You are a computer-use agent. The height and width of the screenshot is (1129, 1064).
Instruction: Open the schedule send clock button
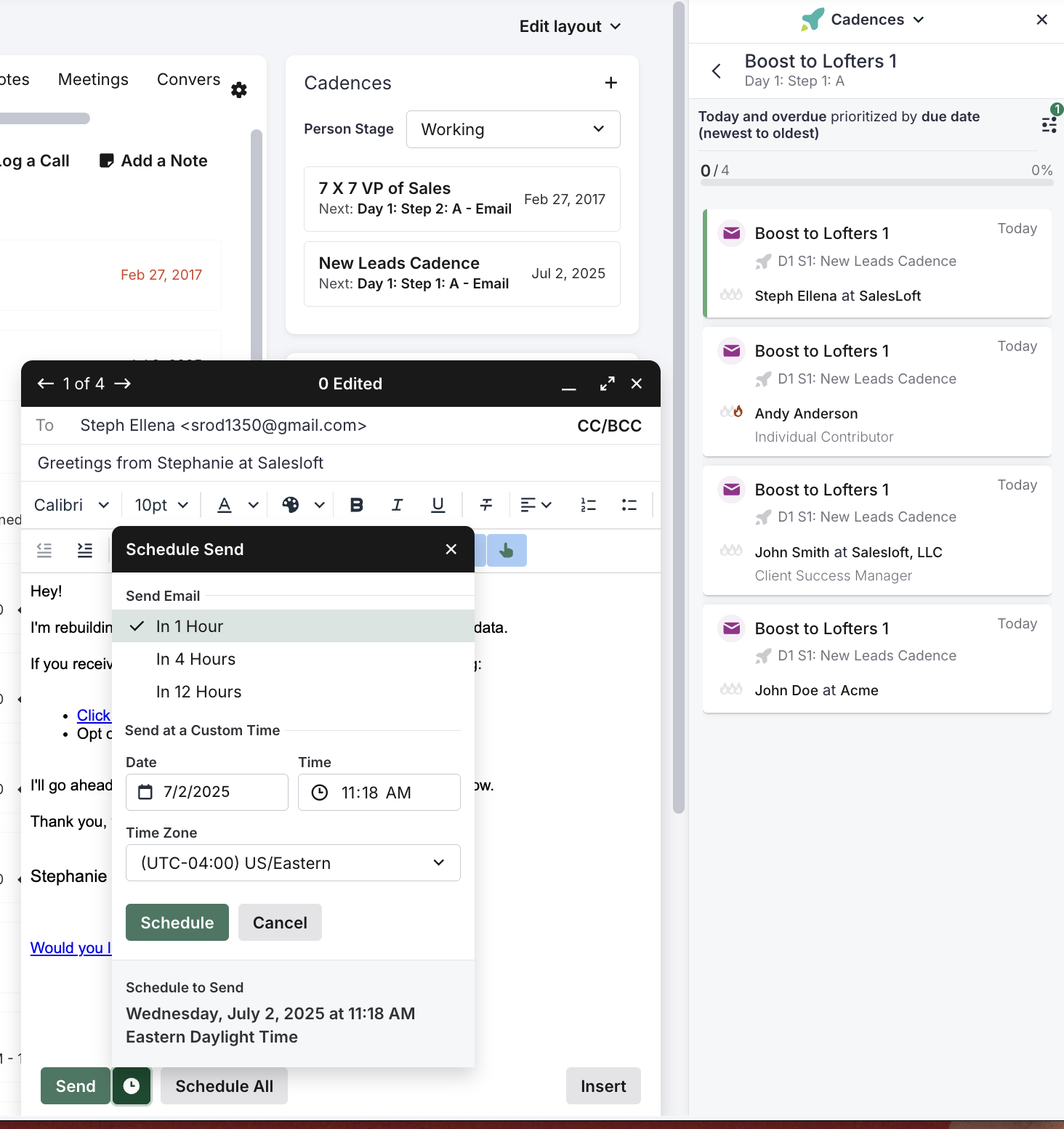tap(132, 1085)
